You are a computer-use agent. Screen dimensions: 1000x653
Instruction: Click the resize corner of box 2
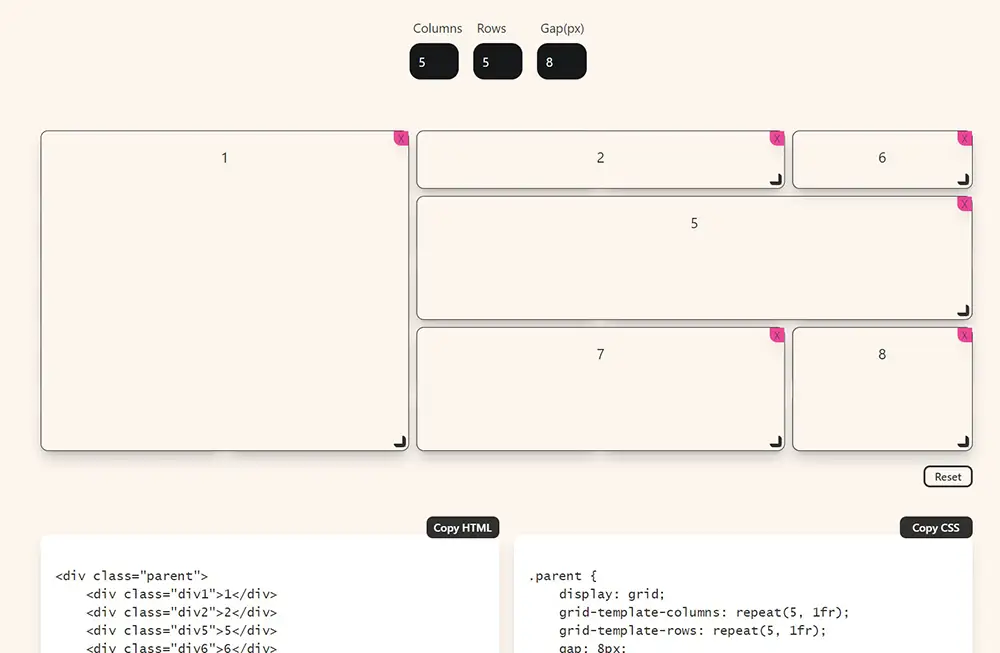coord(776,179)
